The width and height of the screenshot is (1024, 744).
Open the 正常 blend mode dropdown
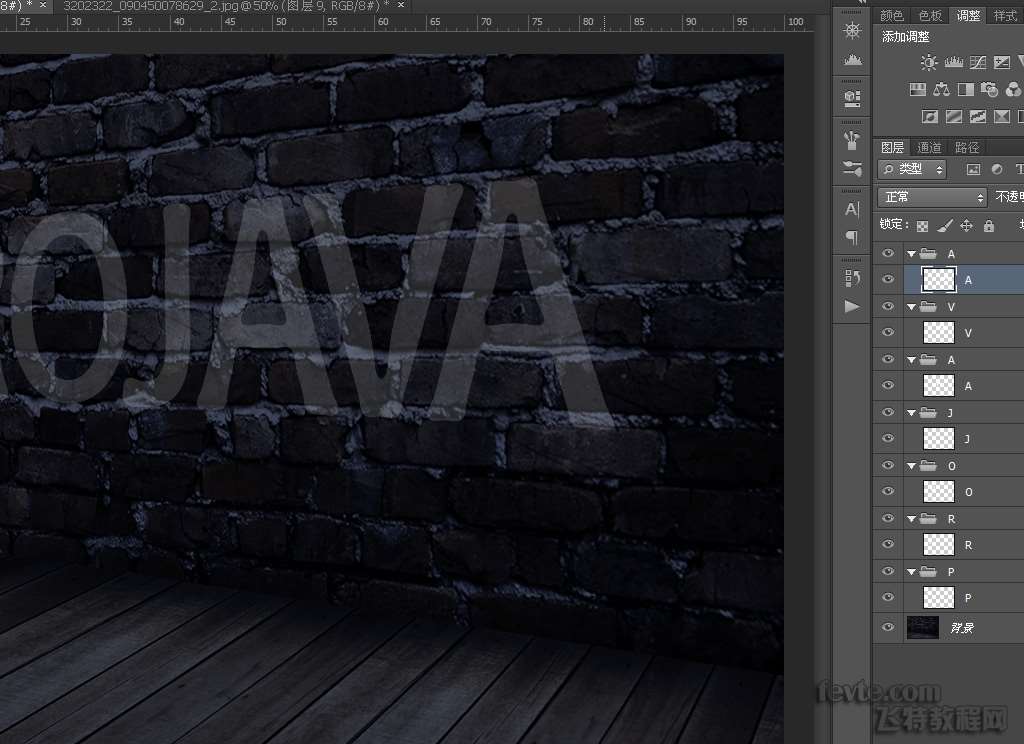pyautogui.click(x=932, y=197)
